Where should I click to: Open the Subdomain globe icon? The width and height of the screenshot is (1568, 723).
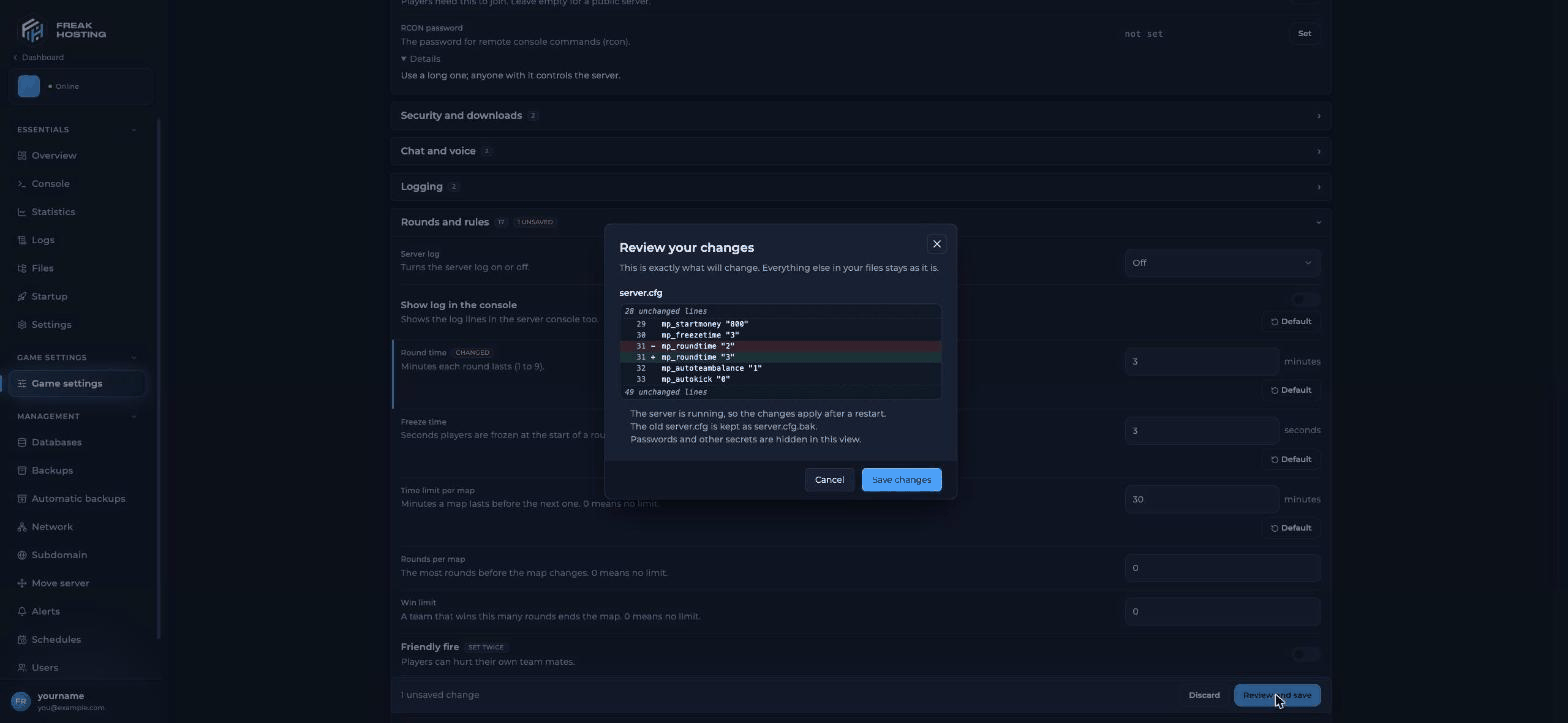[x=22, y=555]
